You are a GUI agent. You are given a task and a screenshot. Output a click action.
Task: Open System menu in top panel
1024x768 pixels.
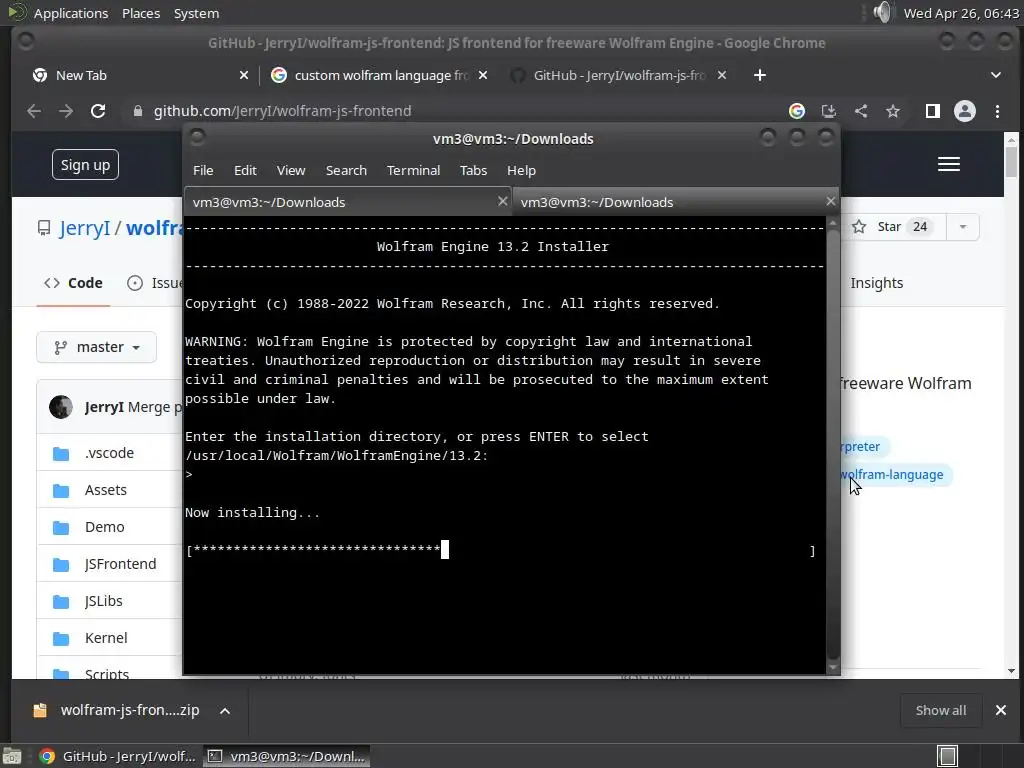click(196, 13)
